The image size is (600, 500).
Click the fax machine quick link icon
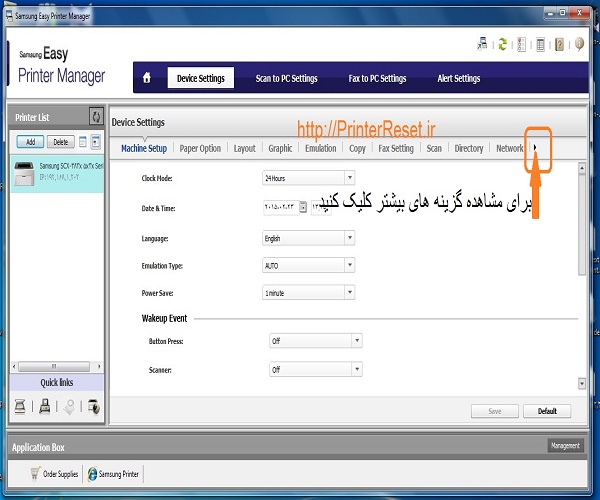[x=45, y=406]
